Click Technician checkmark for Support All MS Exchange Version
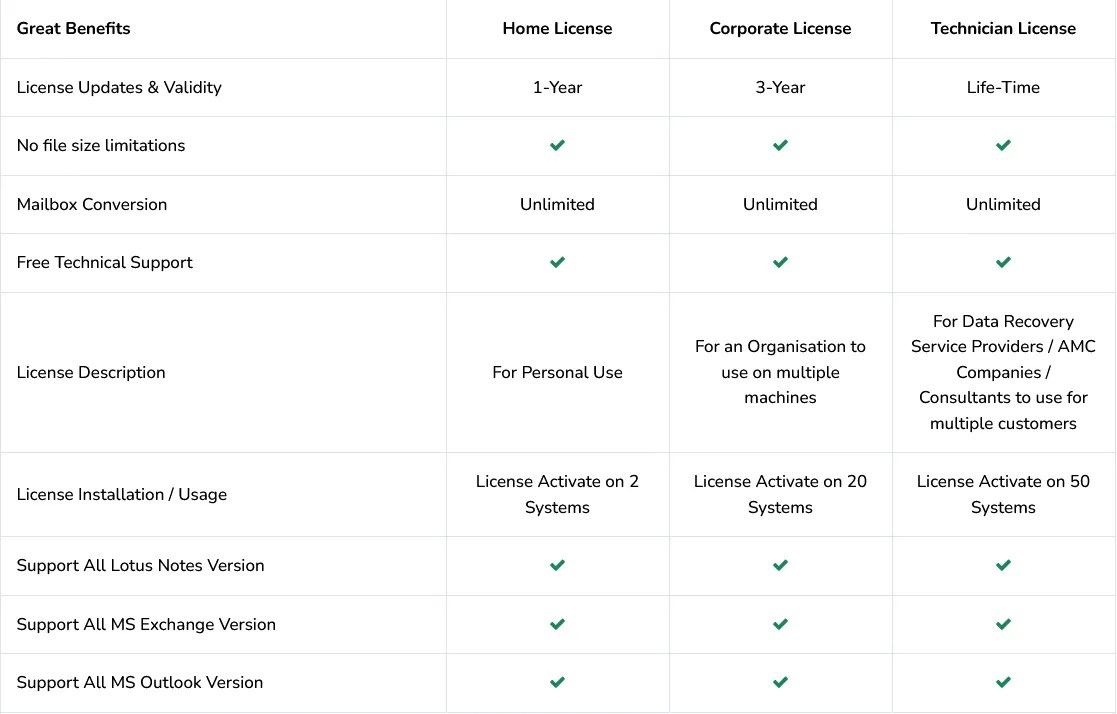The image size is (1117, 714). (1003, 625)
